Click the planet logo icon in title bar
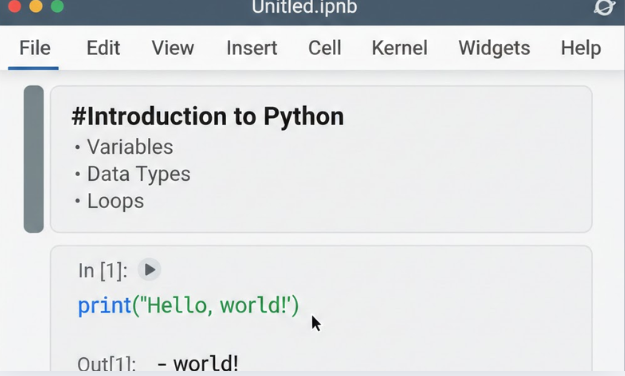Screen dimensions: 625x376 coord(604,7)
